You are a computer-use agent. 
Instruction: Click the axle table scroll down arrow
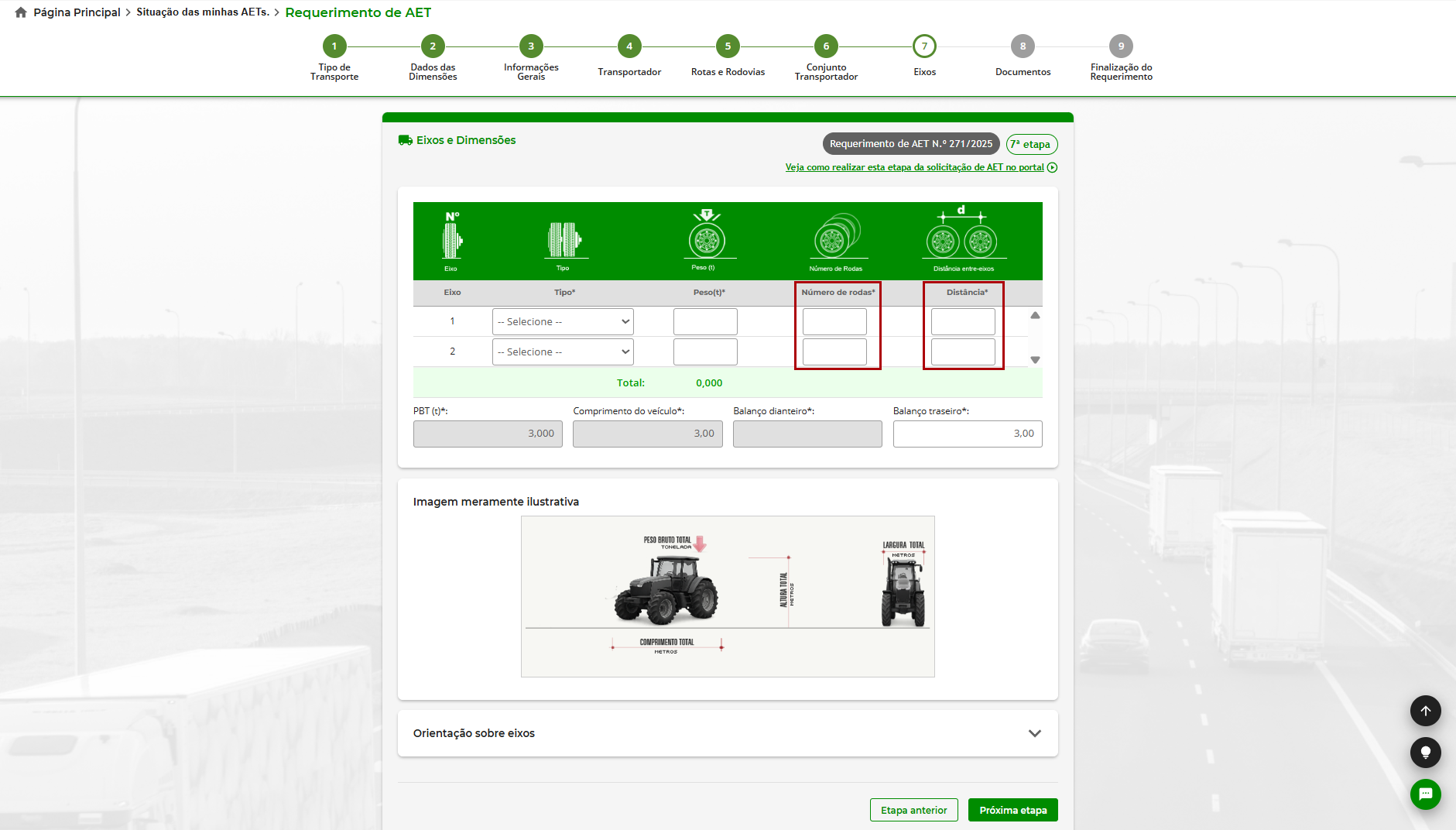[1035, 360]
